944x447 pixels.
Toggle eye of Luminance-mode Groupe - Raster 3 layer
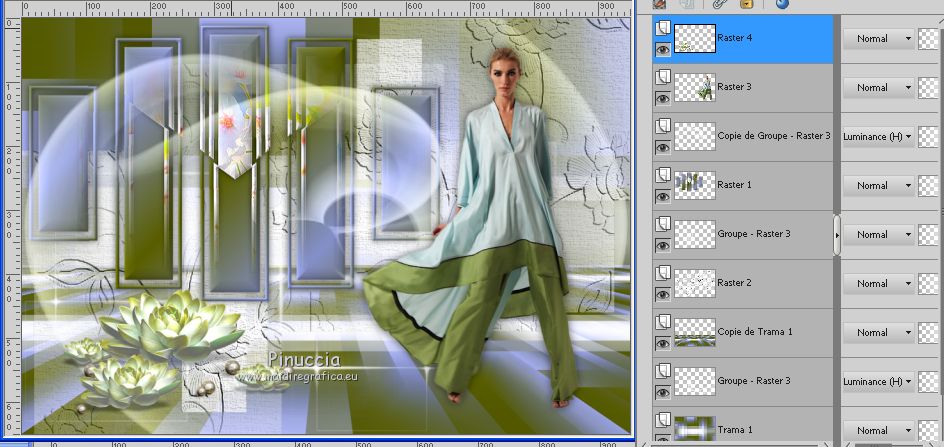click(x=663, y=392)
